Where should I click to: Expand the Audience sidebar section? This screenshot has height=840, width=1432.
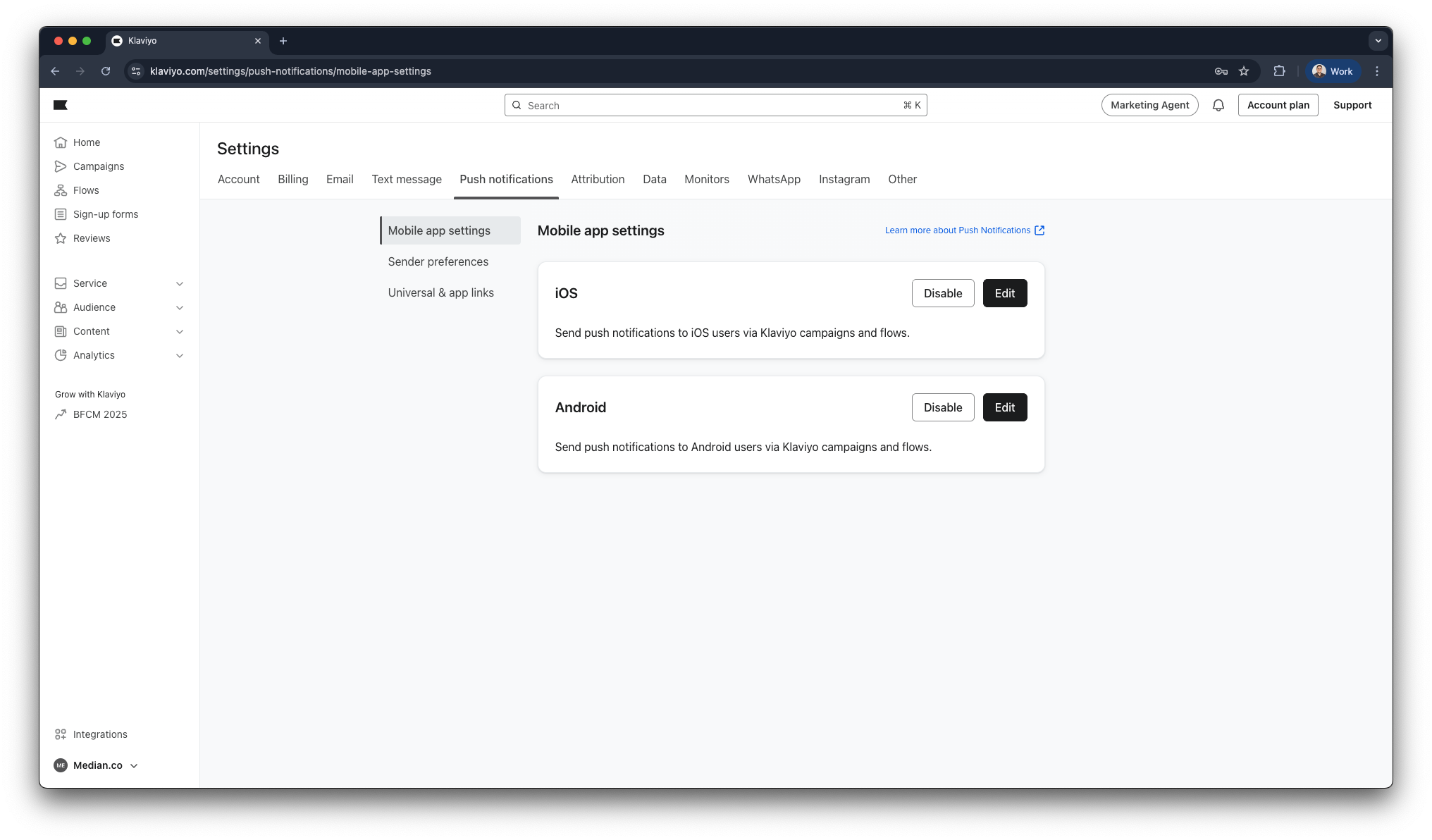click(x=180, y=307)
